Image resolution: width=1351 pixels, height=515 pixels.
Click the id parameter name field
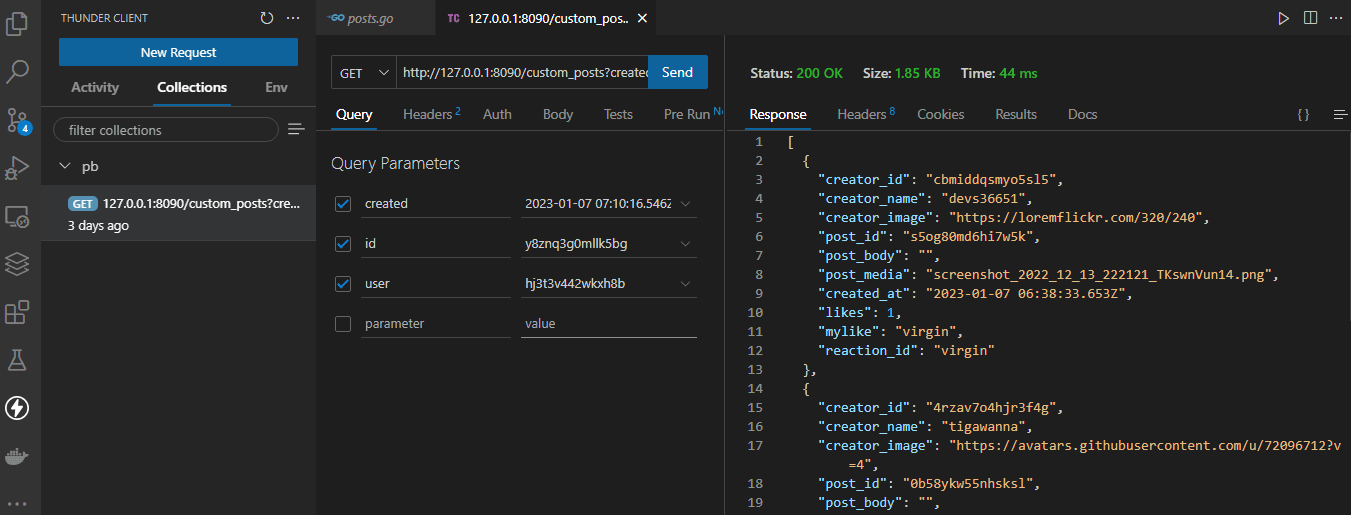click(436, 244)
